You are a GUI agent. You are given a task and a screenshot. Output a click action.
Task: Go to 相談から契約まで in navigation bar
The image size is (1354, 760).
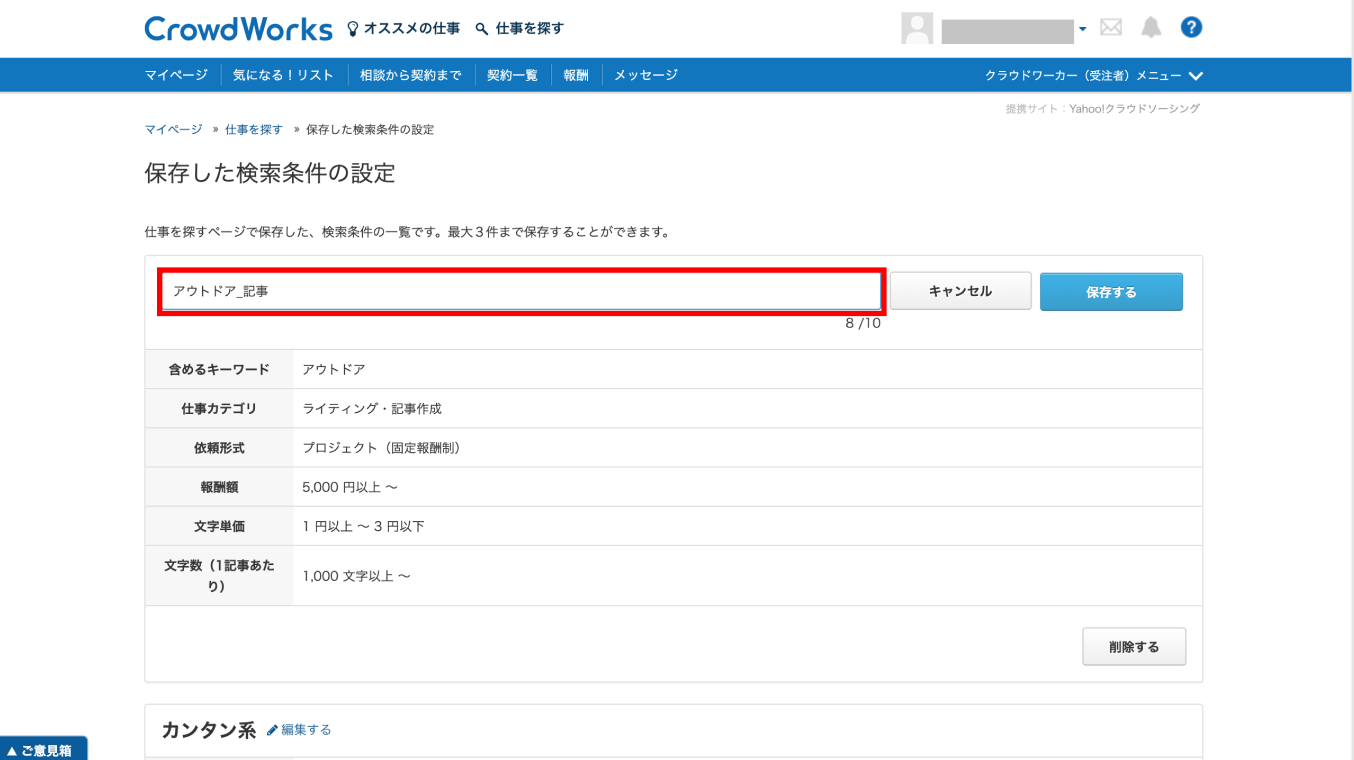(410, 75)
